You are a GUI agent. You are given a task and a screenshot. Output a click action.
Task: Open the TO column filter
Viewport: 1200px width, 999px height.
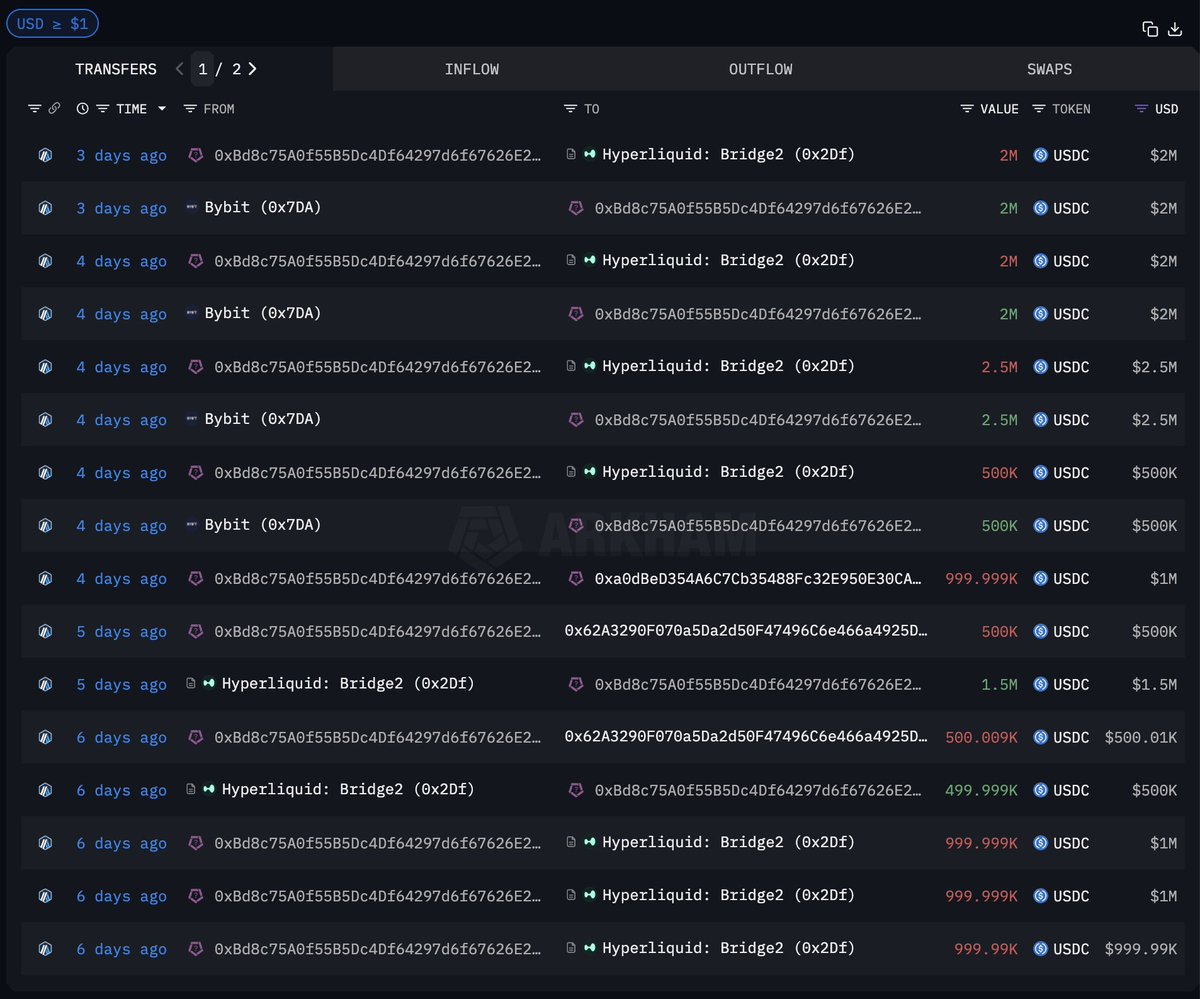[570, 108]
